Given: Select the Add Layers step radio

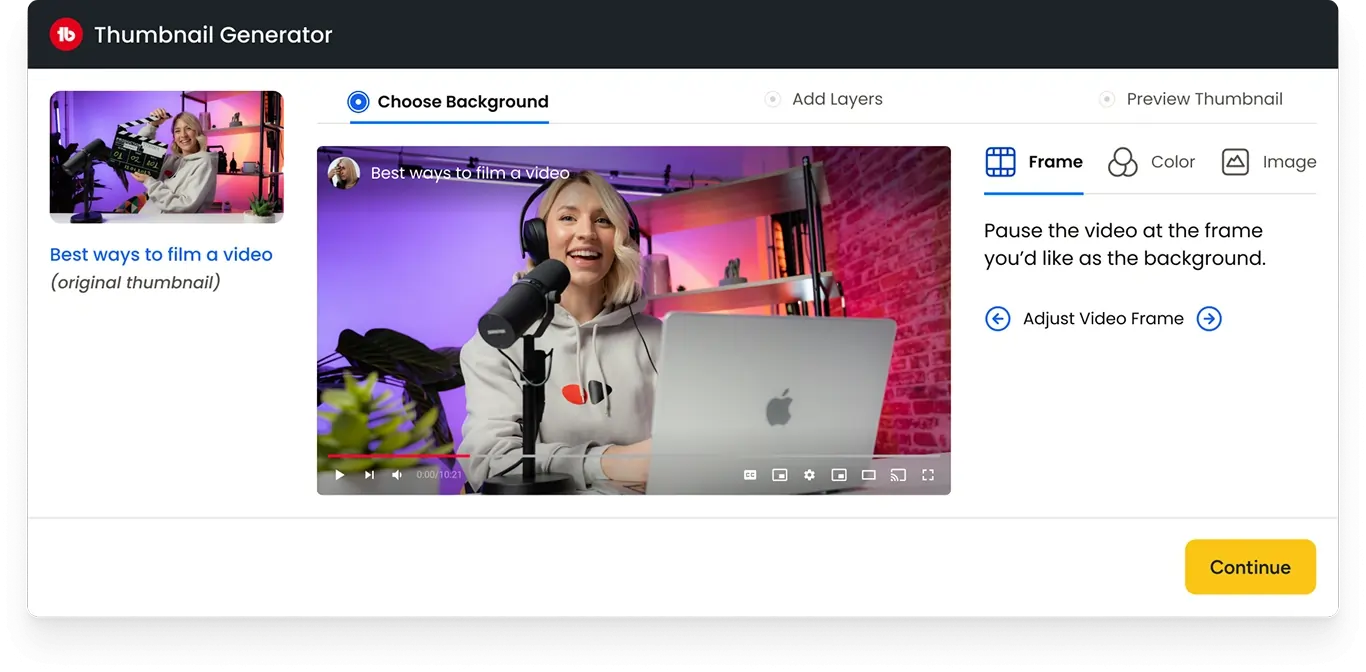Looking at the screenshot, I should tap(770, 99).
